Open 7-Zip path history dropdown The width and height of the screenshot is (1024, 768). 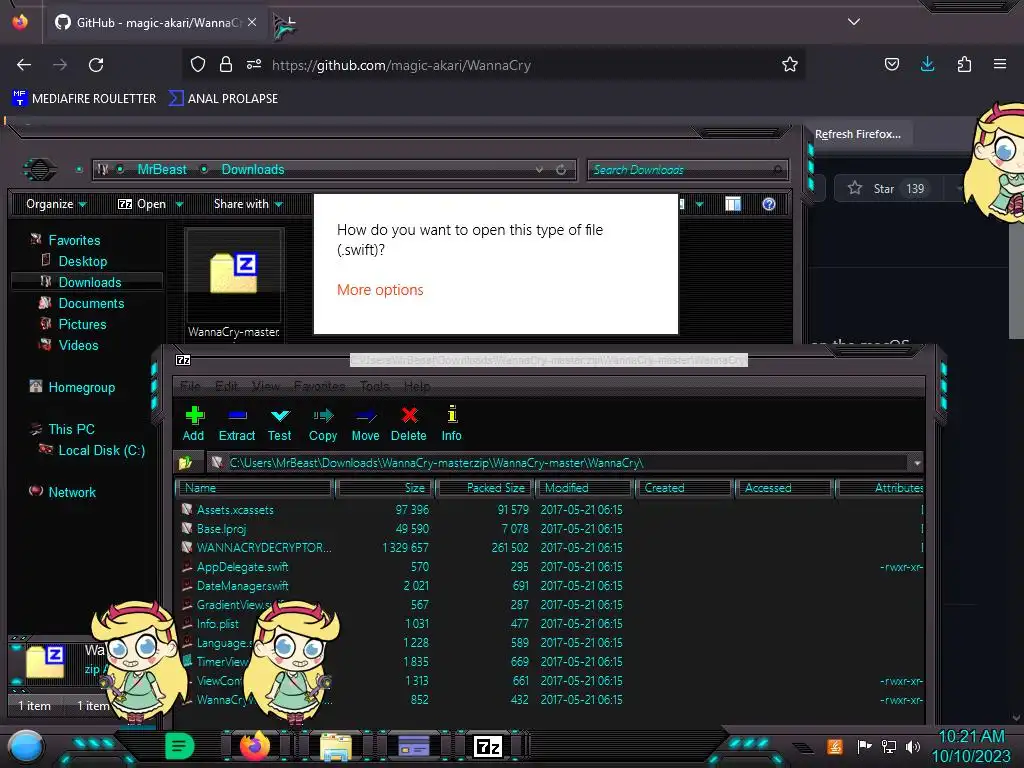pyautogui.click(x=917, y=463)
